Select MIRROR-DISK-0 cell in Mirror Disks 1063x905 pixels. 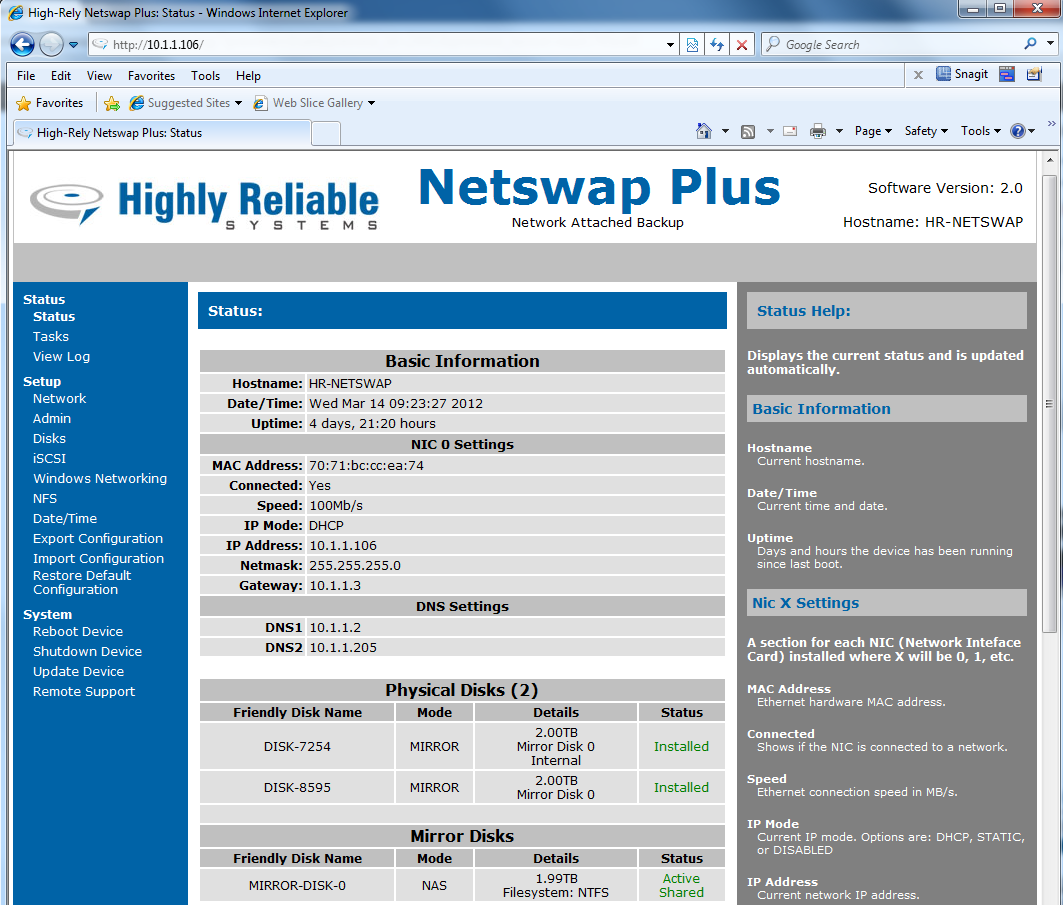297,885
